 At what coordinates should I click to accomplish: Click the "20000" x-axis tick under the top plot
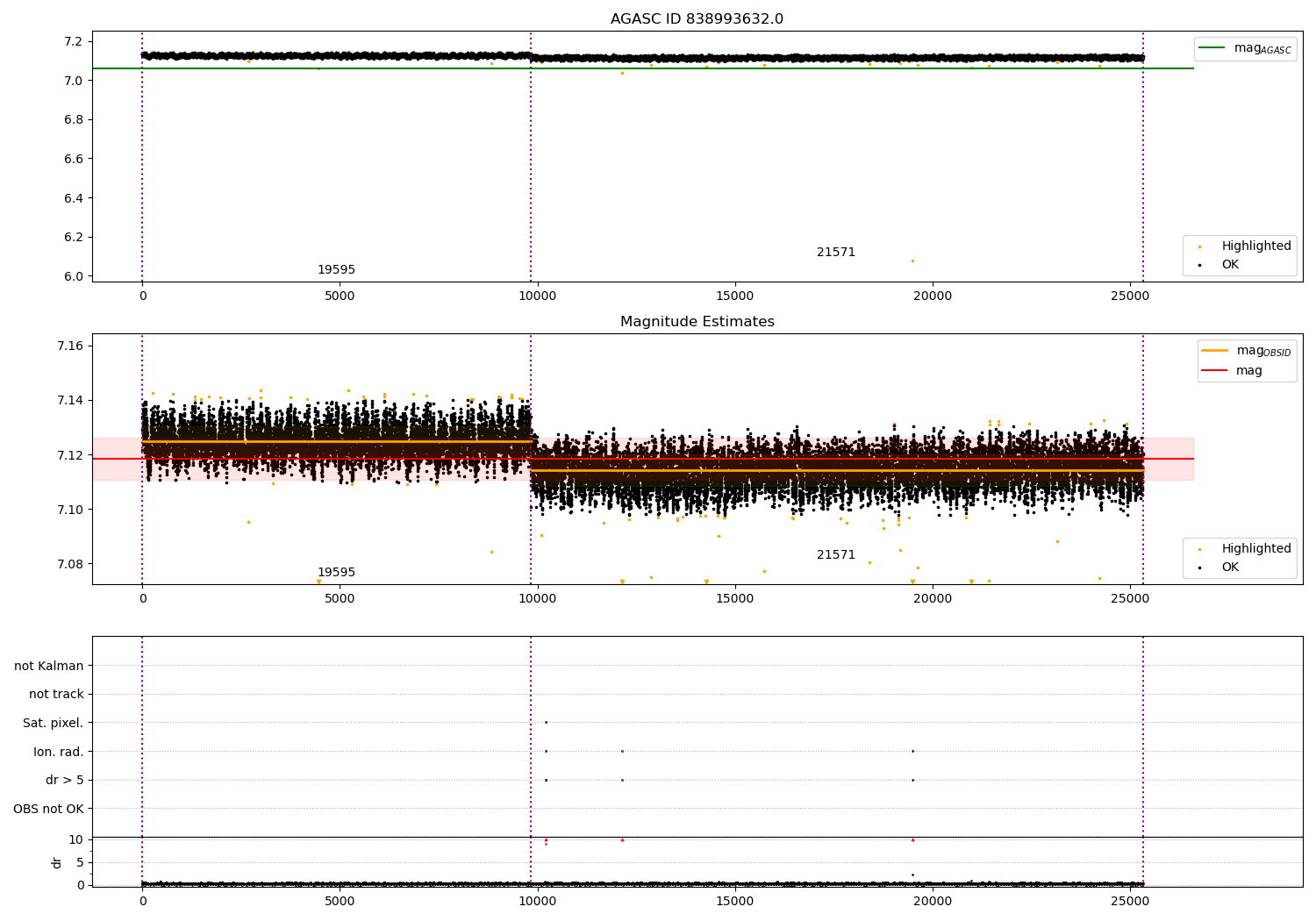pyautogui.click(x=933, y=296)
